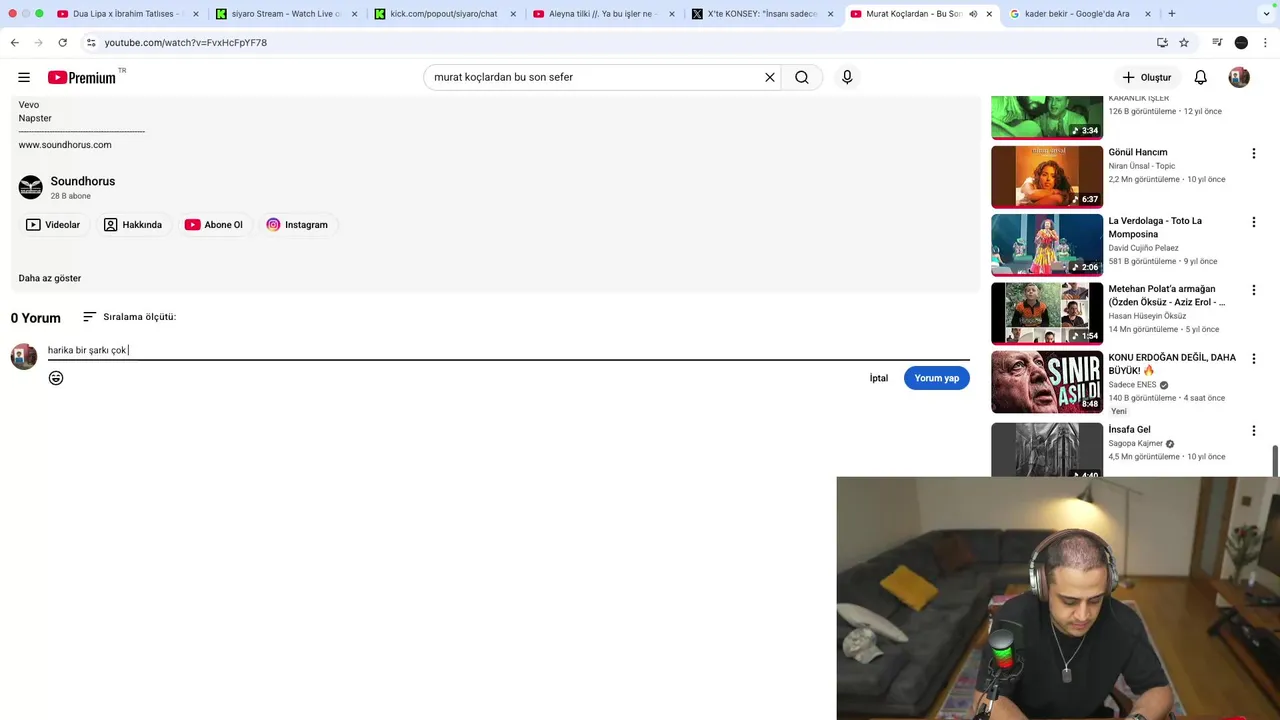Open Chrome profile avatar button
Viewport: 1280px width, 720px height.
[1241, 43]
